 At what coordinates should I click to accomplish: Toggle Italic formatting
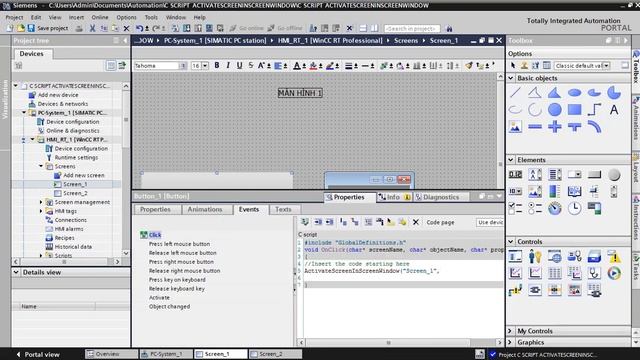[x=228, y=65]
